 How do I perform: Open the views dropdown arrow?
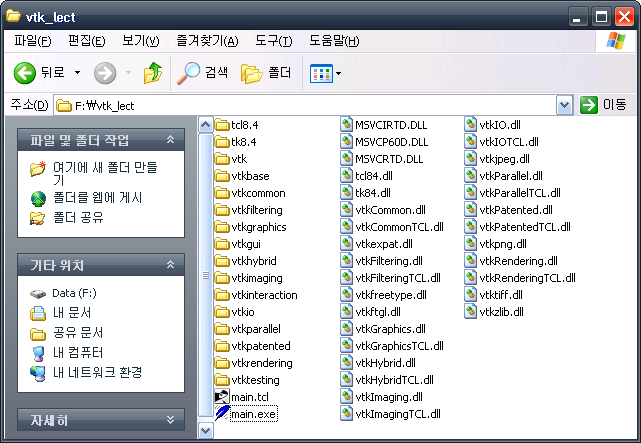(x=338, y=74)
